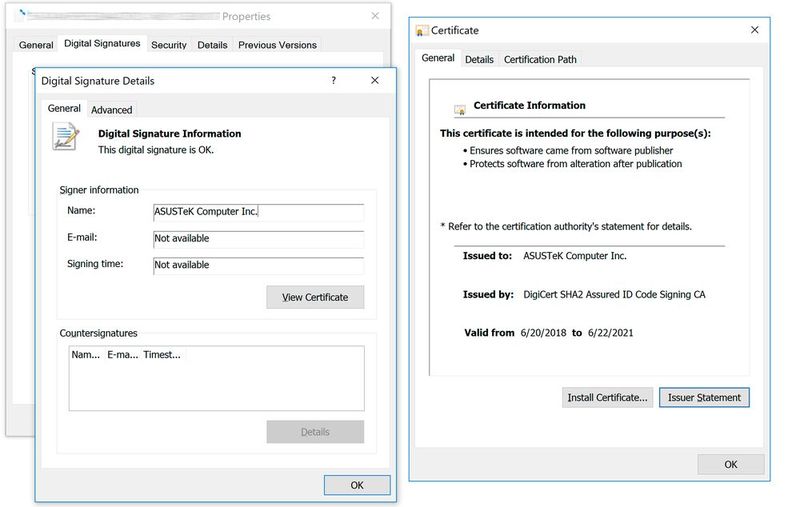Click the Countersignatures group label

pyautogui.click(x=98, y=333)
